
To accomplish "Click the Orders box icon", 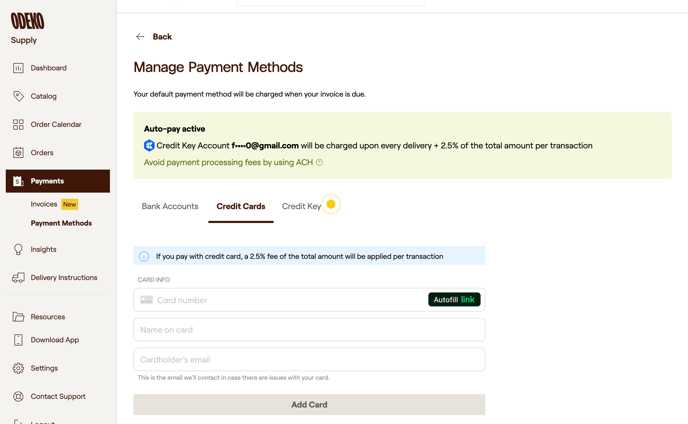I will point(18,153).
